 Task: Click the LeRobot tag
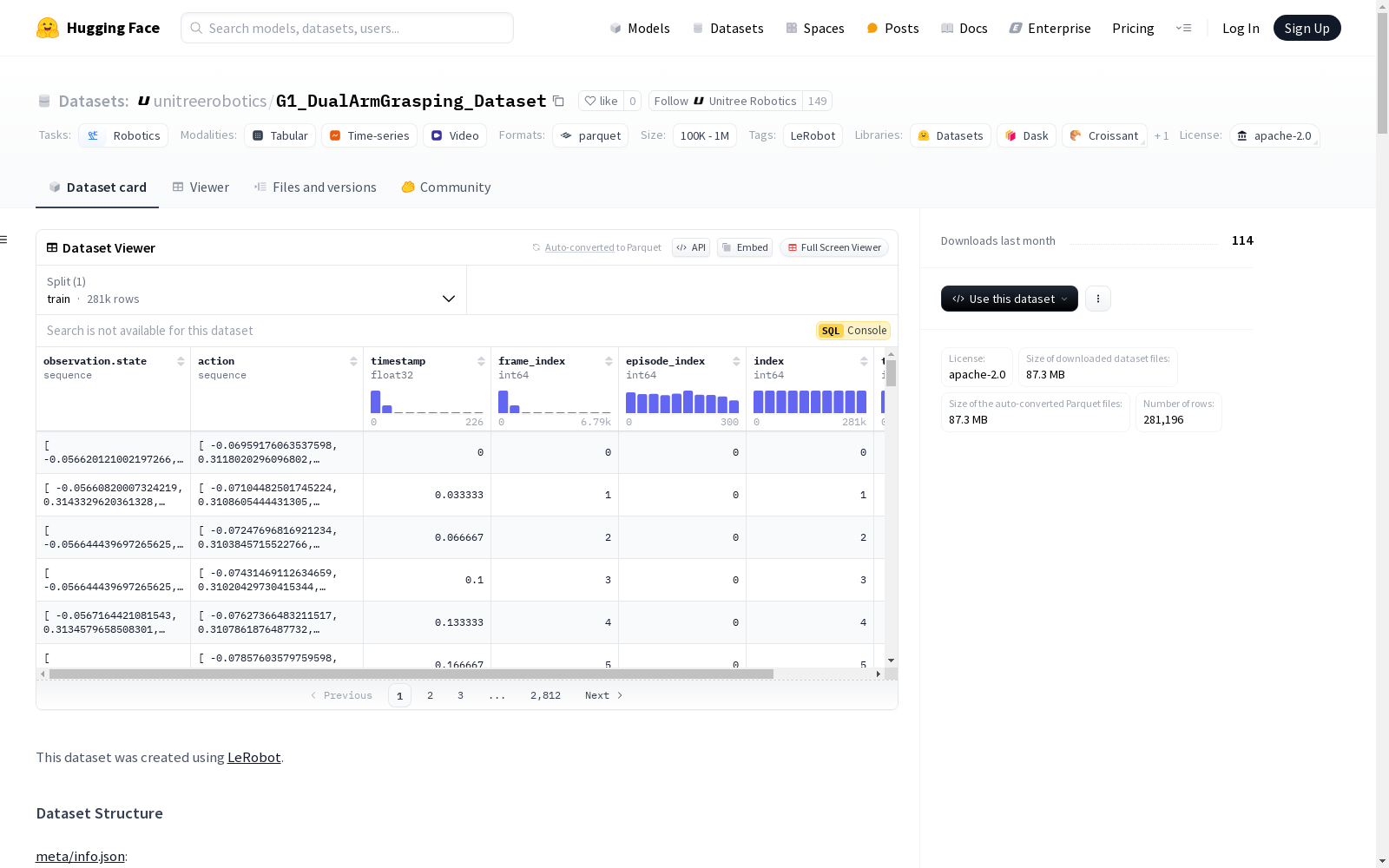click(813, 135)
